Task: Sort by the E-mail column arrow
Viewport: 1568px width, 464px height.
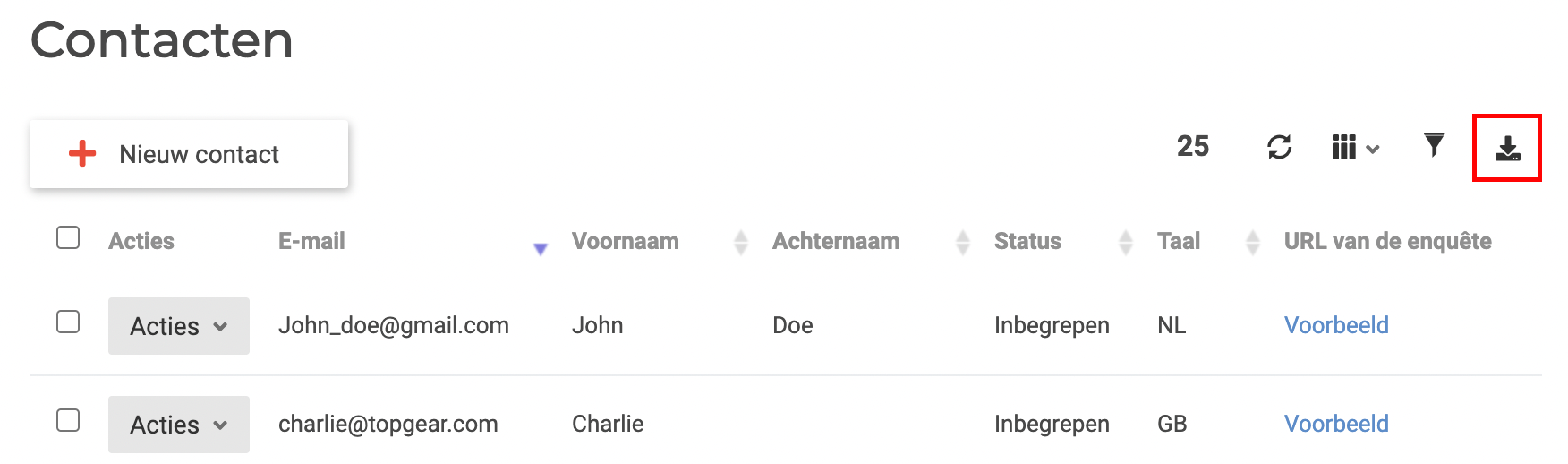Action: (540, 249)
